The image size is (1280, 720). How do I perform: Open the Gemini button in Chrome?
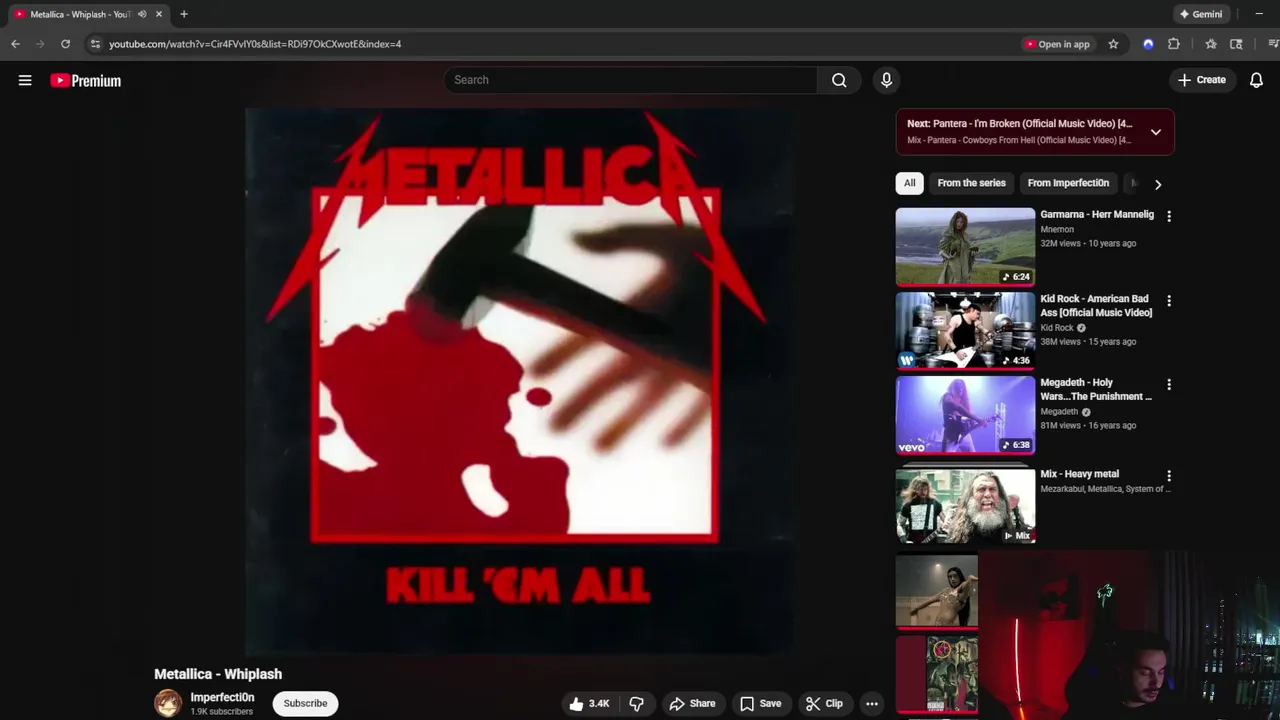[1201, 14]
